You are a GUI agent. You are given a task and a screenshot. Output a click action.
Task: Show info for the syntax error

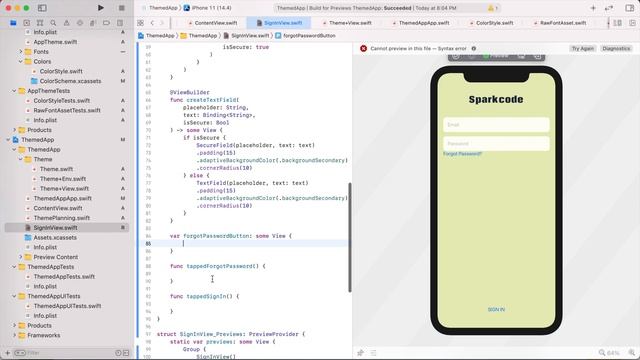[x=474, y=48]
